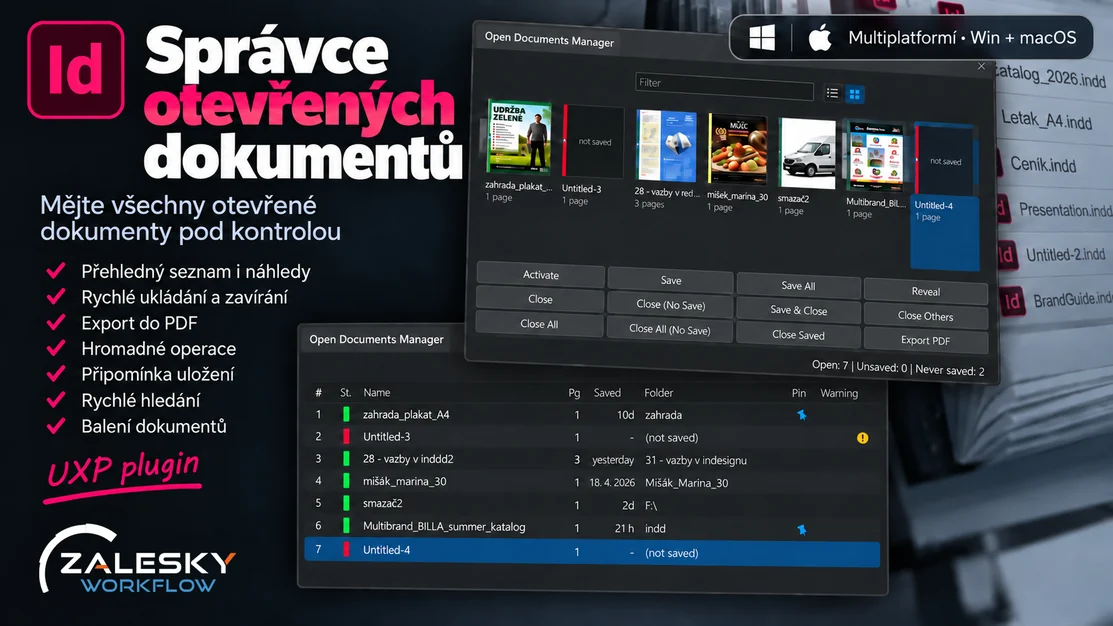
Task: Select zahrada_plakat thumbnail
Action: pyautogui.click(x=519, y=137)
